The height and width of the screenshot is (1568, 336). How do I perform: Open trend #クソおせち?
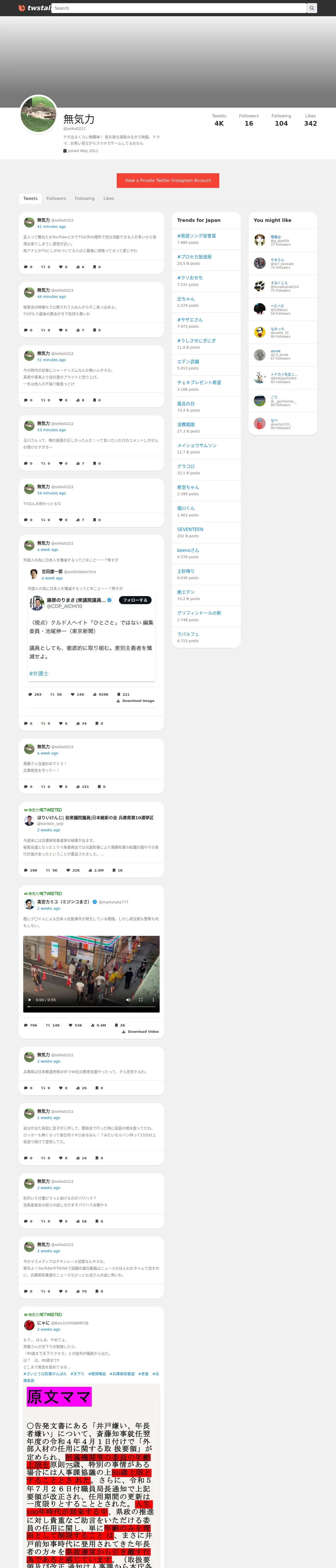[x=190, y=278]
